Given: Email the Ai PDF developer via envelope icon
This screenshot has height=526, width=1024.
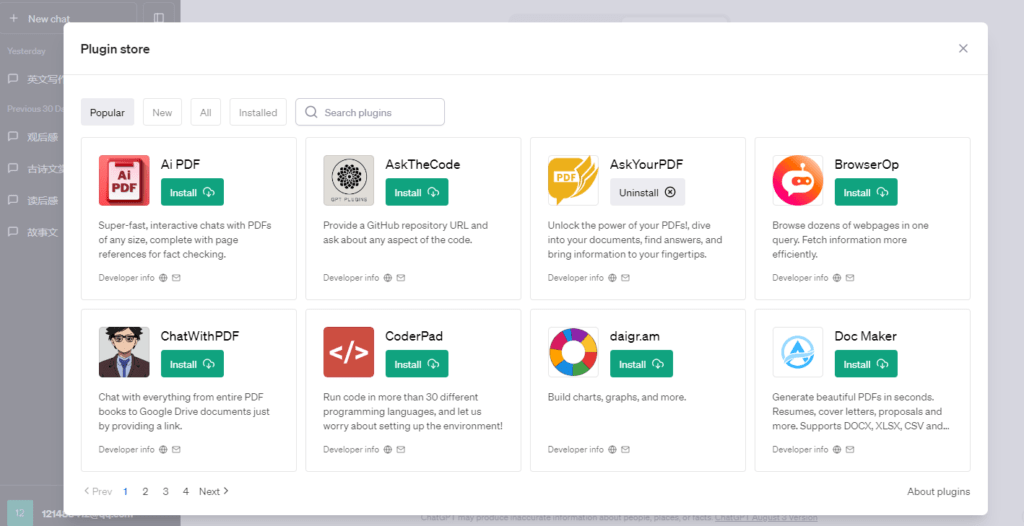Looking at the screenshot, I should [x=176, y=278].
